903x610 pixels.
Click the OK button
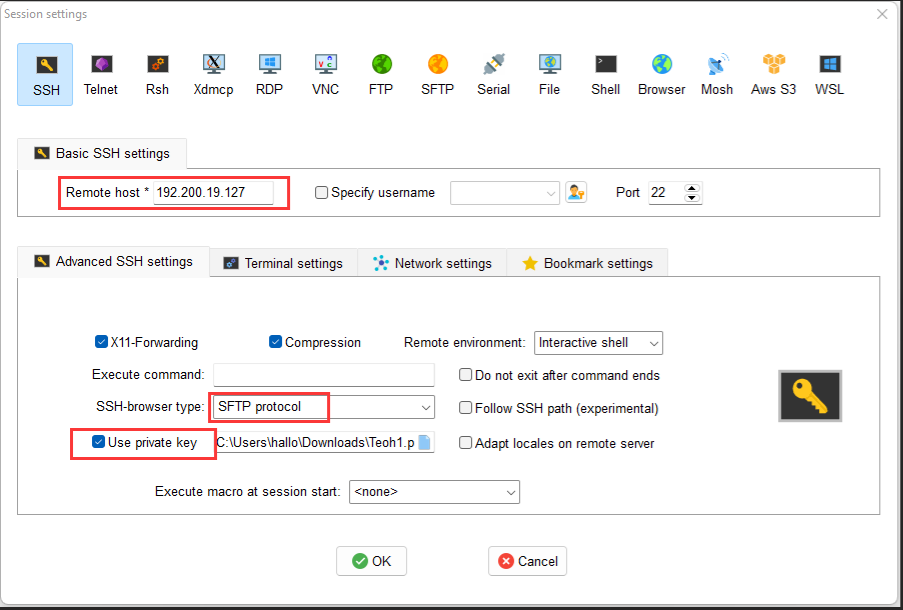[x=371, y=561]
